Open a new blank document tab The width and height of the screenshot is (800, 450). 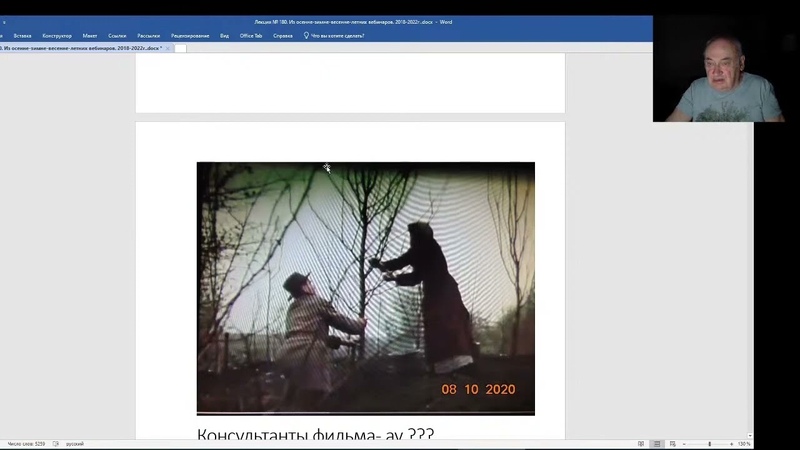point(181,48)
